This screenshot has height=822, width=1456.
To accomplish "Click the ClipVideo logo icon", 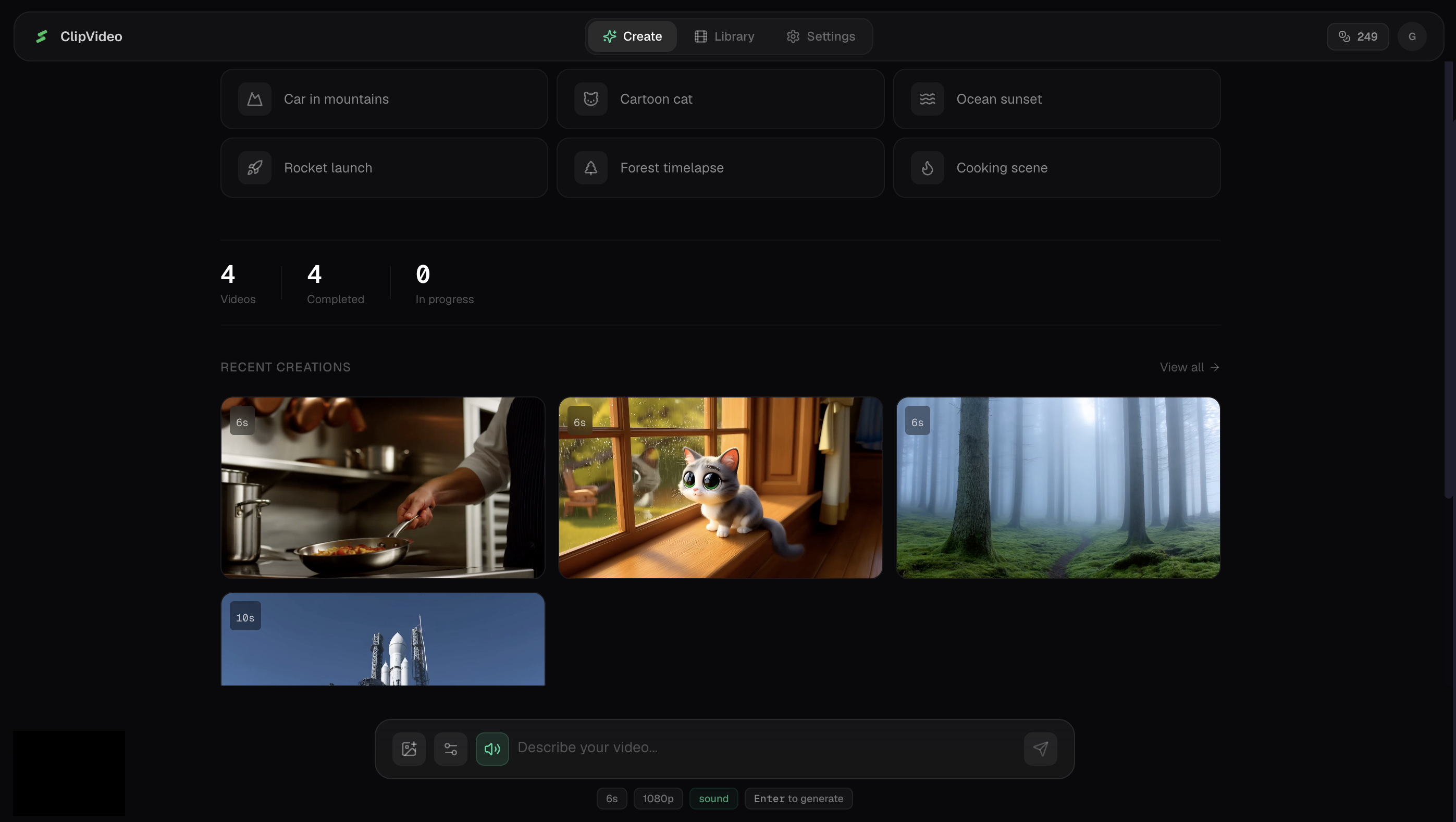I will click(41, 36).
